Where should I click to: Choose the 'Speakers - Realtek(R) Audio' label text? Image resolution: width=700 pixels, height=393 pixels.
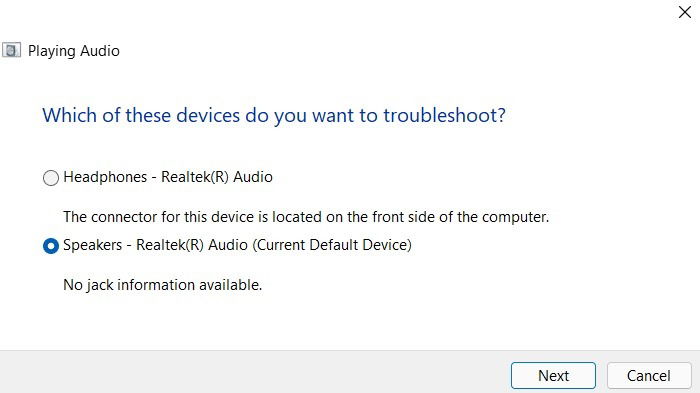coord(155,245)
